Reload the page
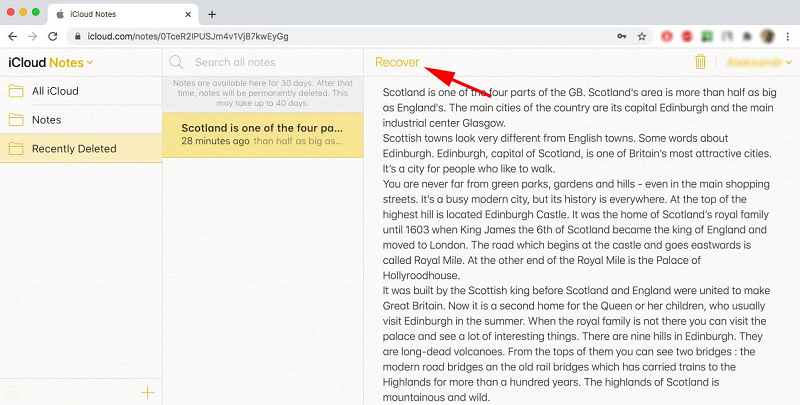 pyautogui.click(x=53, y=36)
